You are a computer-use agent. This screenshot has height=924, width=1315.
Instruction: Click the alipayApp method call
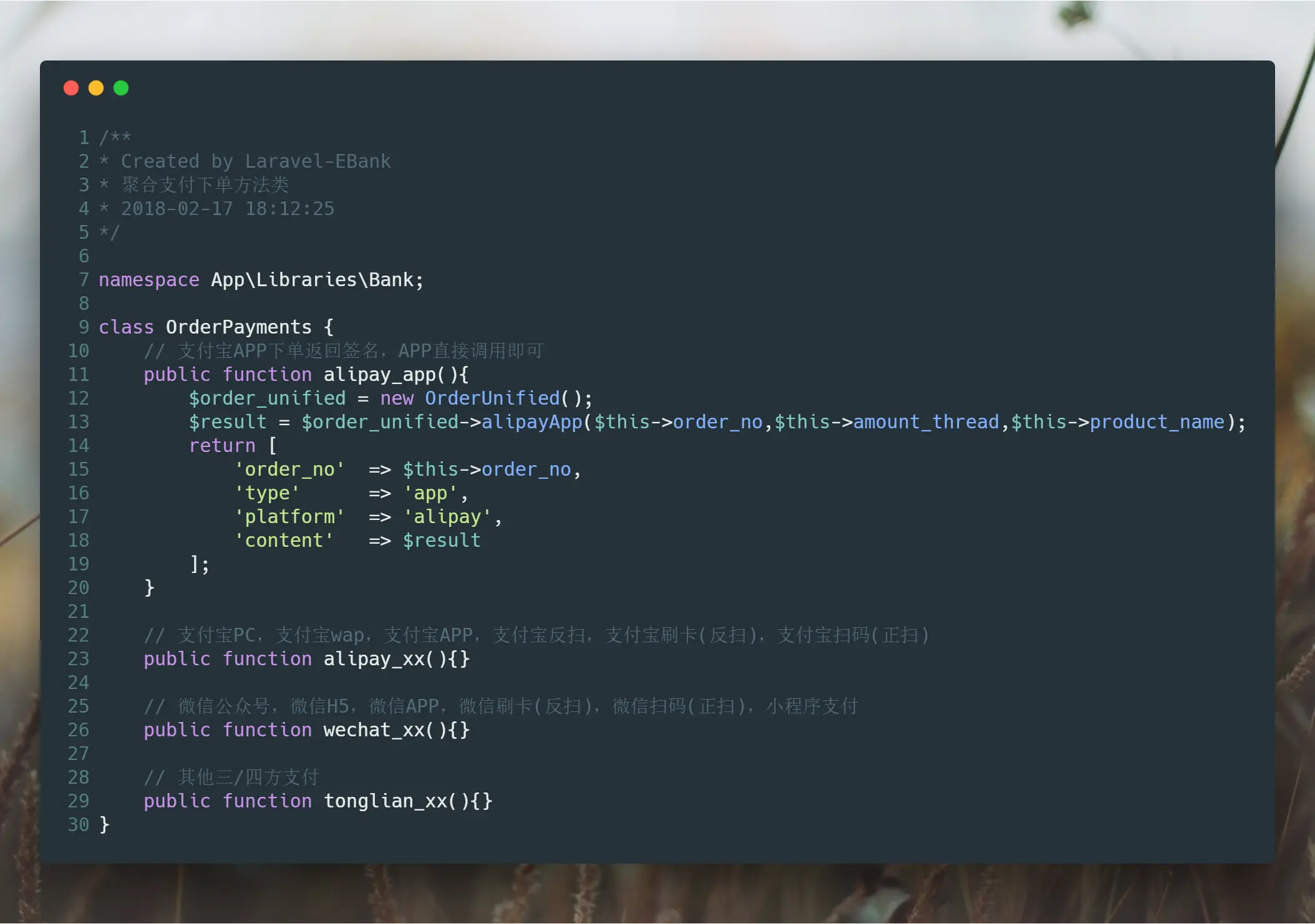[531, 422]
